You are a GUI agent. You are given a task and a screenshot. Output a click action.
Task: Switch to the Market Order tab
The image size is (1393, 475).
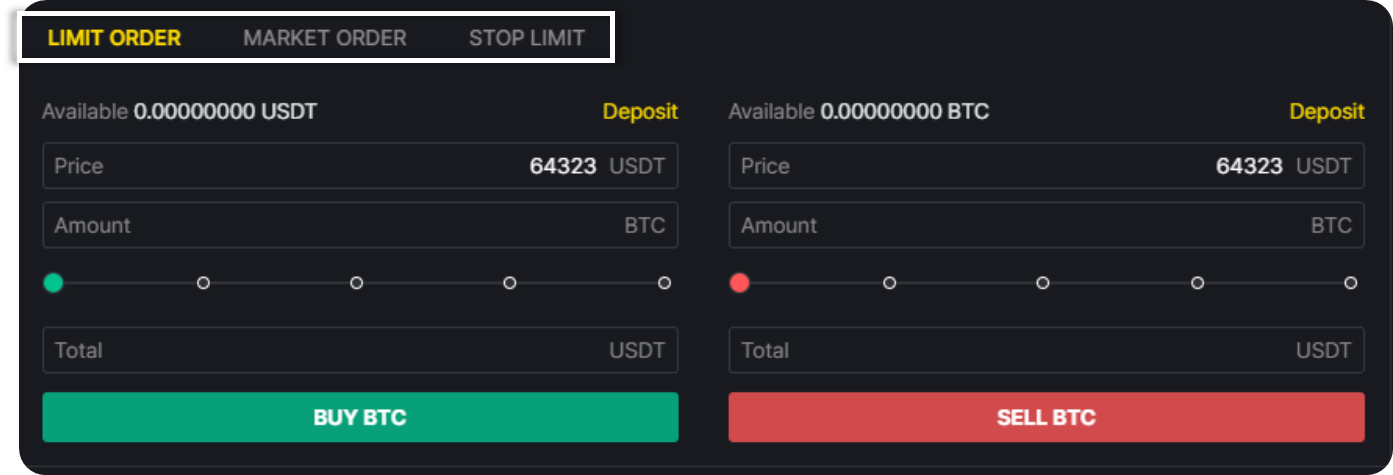coord(325,38)
